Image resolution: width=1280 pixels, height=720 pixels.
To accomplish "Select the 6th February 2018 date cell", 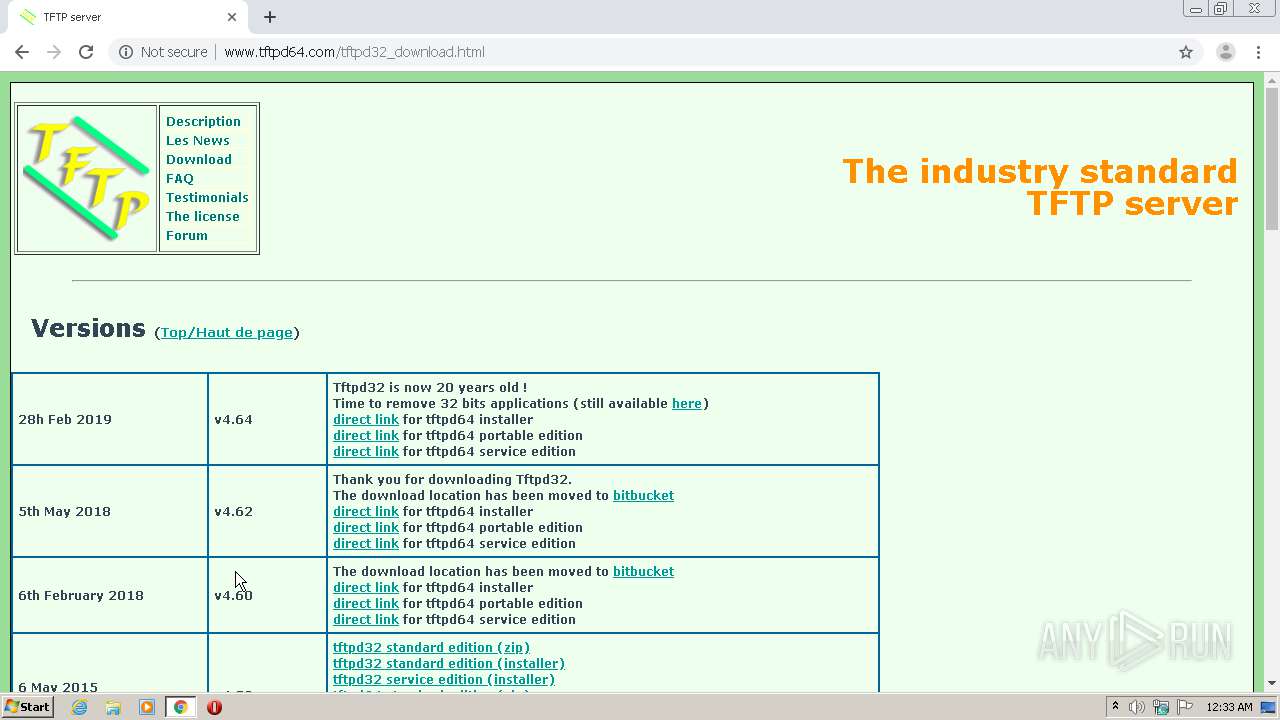I will coord(110,595).
